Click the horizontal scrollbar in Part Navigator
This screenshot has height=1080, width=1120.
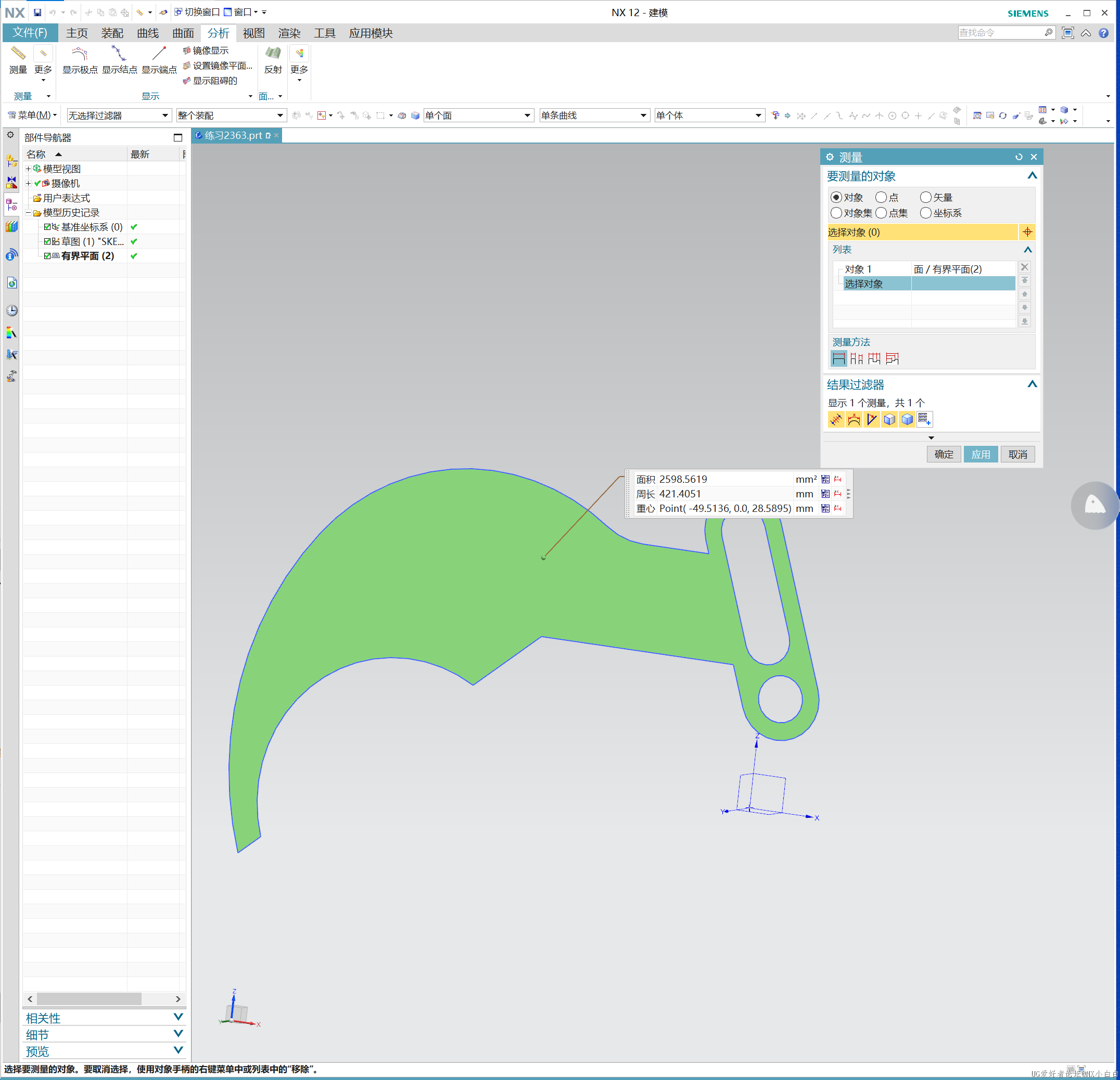[x=89, y=999]
